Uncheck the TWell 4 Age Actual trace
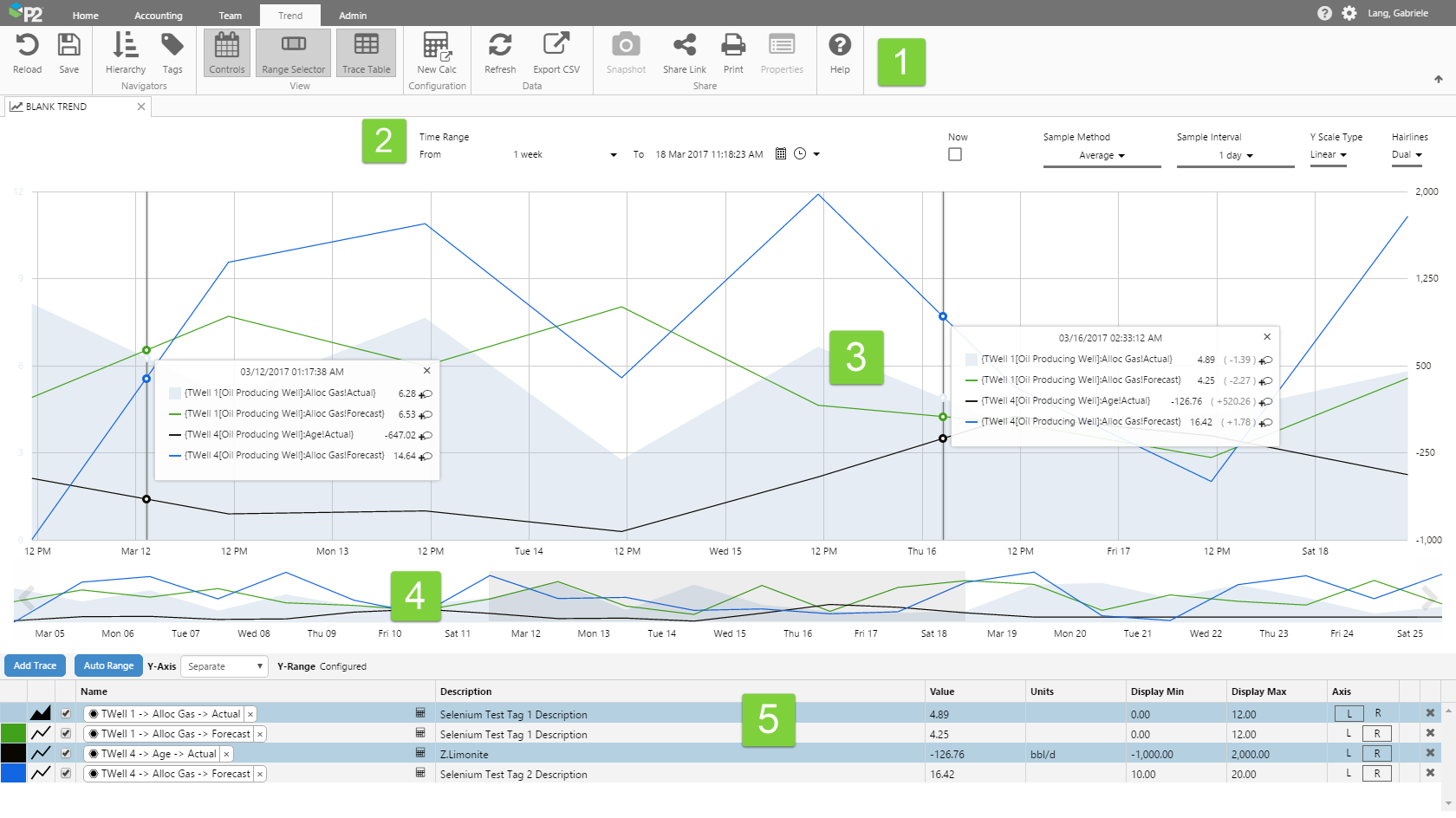The image size is (1456, 818). coord(66,753)
